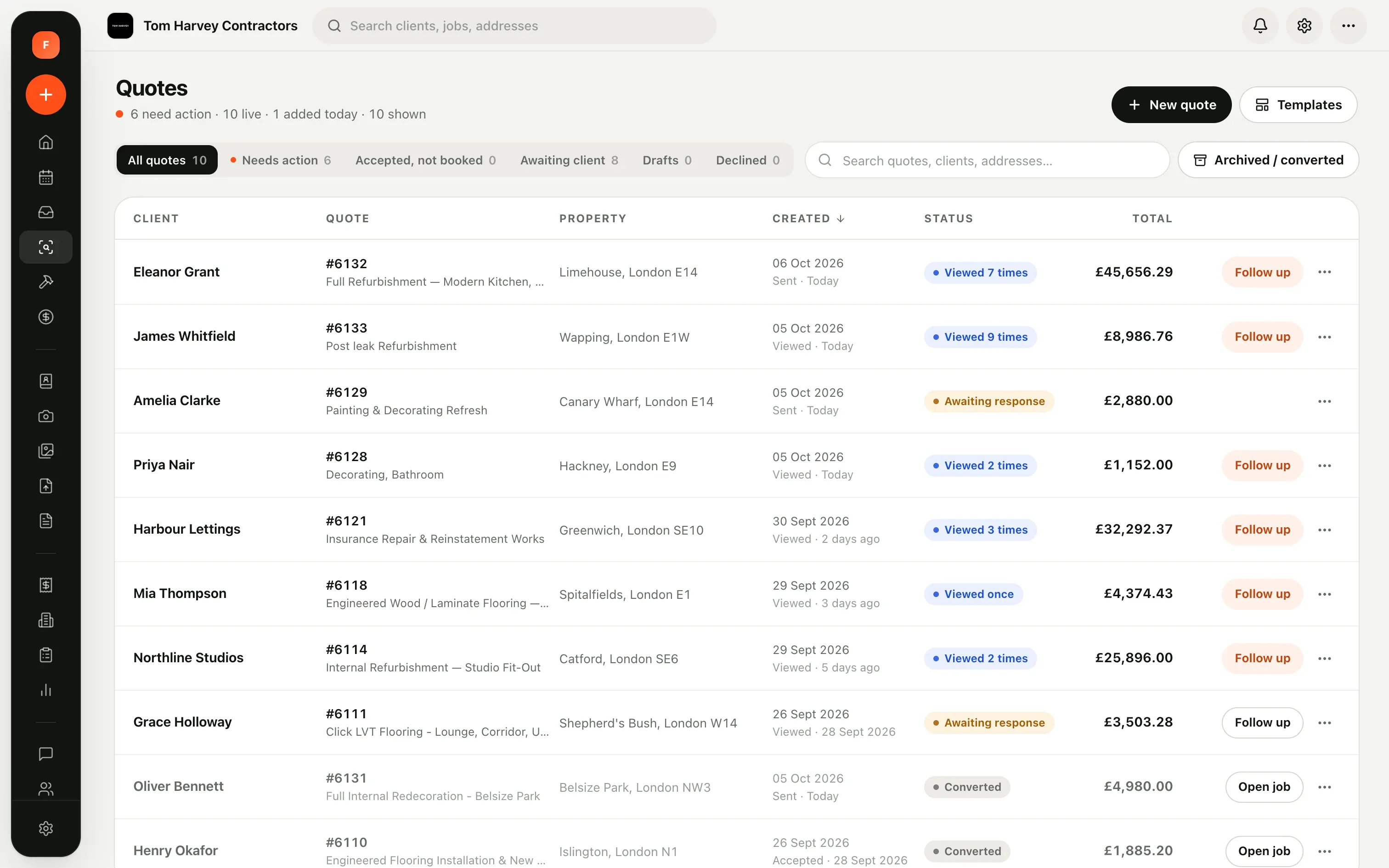Follow up on Eleanor Grant's quote
The image size is (1389, 868).
1262,272
